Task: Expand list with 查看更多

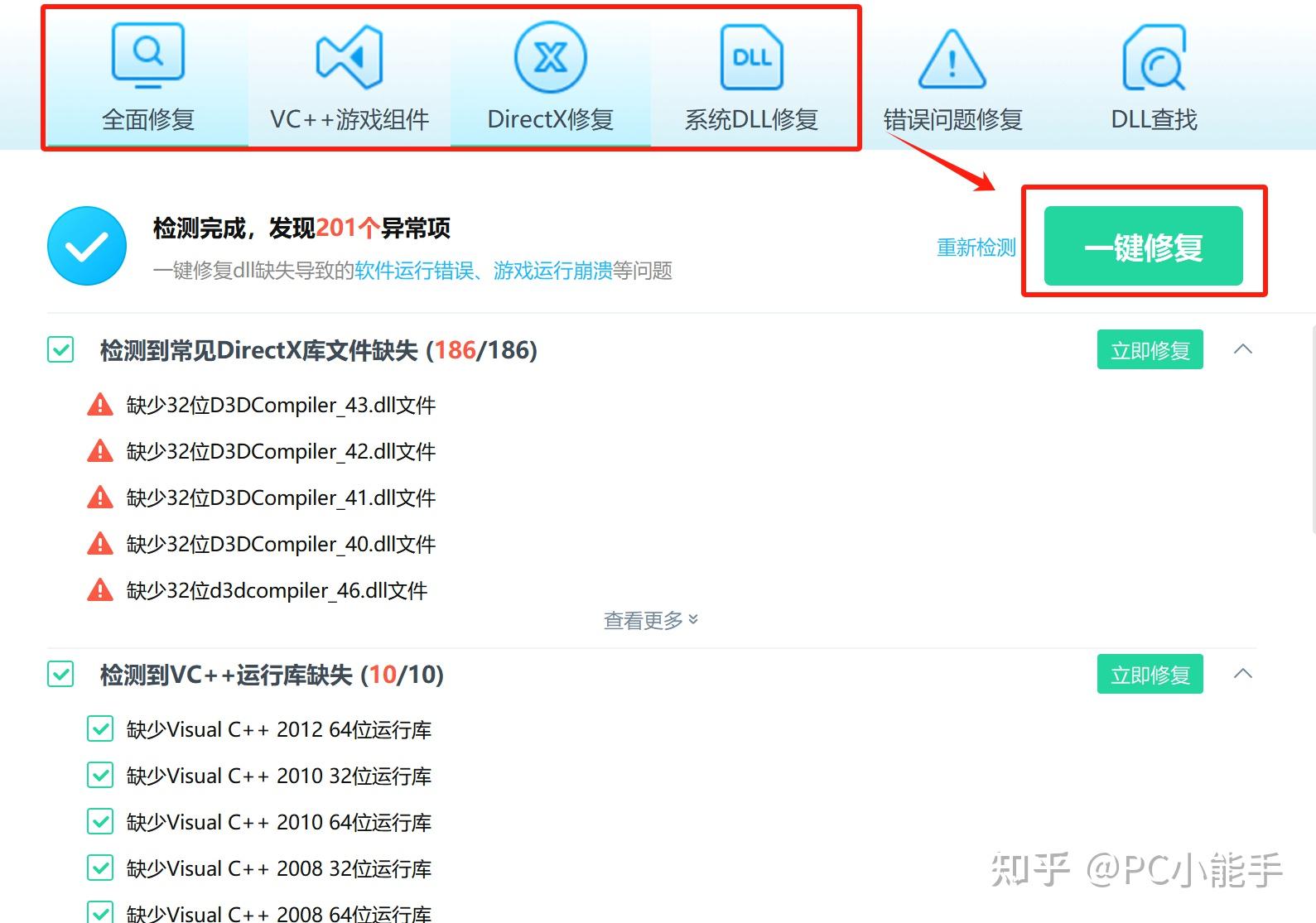Action: coord(651,620)
